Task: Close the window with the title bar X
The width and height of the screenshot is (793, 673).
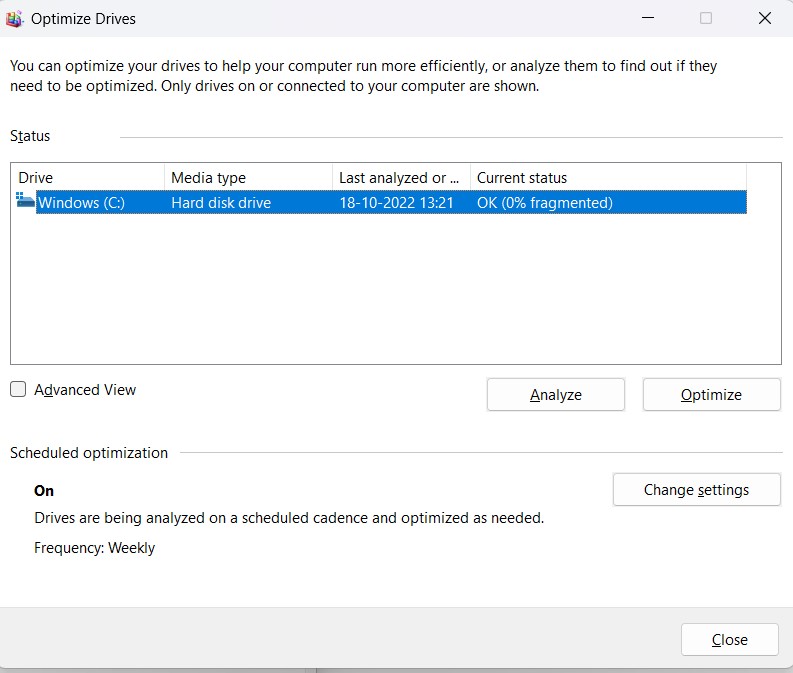Action: (765, 18)
